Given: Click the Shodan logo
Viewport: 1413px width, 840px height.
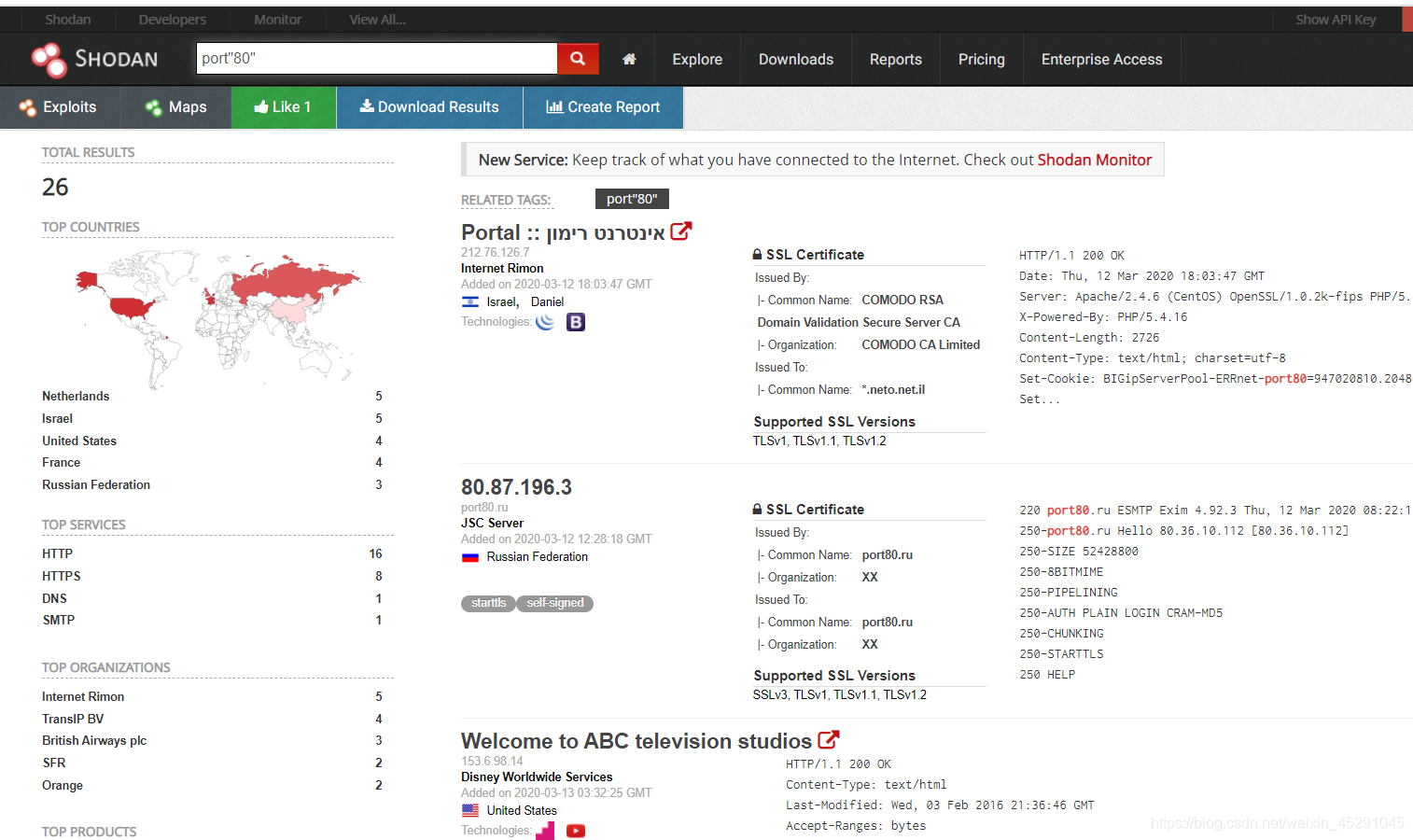Looking at the screenshot, I should [94, 60].
